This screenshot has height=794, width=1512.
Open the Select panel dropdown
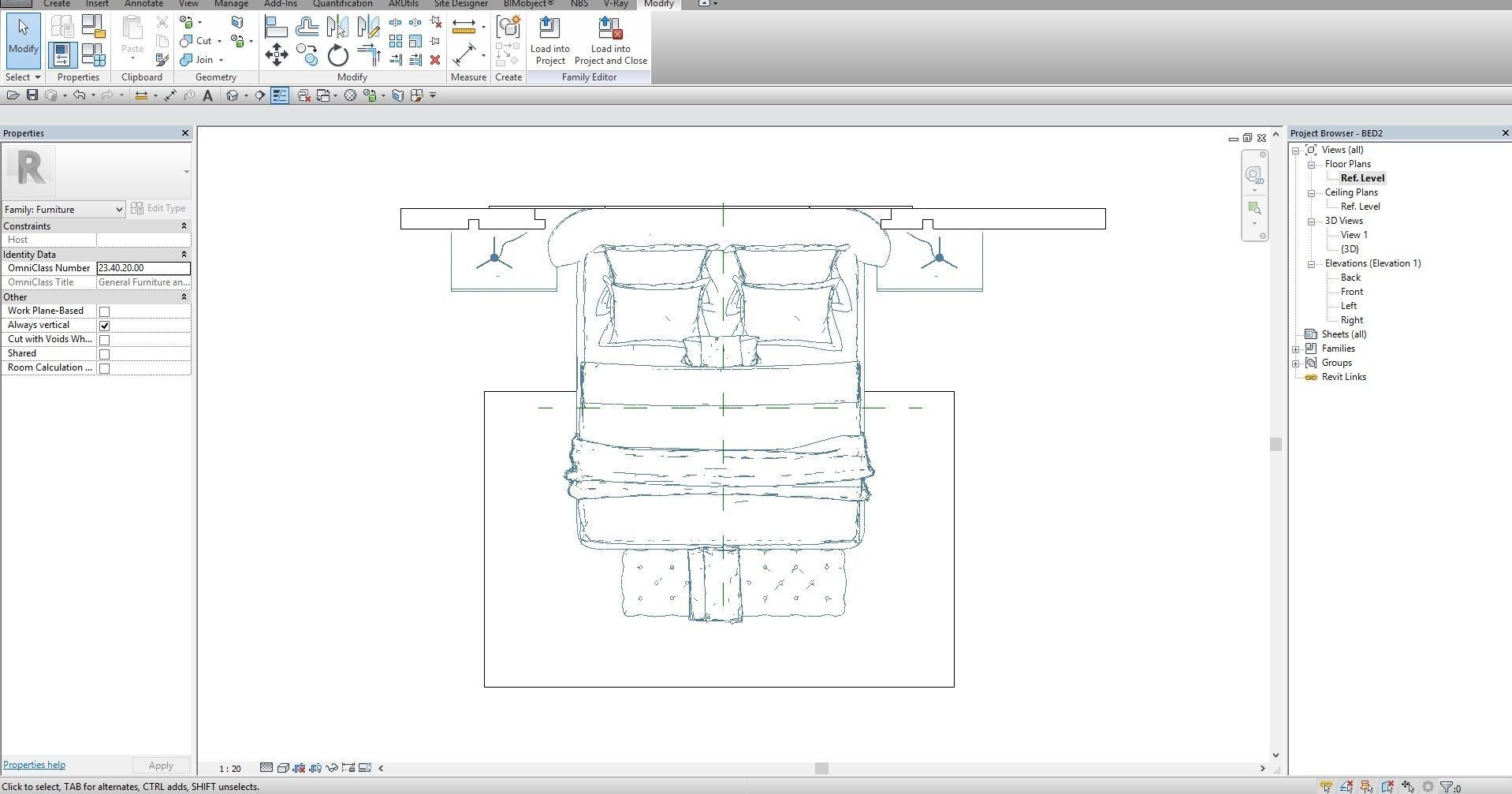pyautogui.click(x=22, y=77)
